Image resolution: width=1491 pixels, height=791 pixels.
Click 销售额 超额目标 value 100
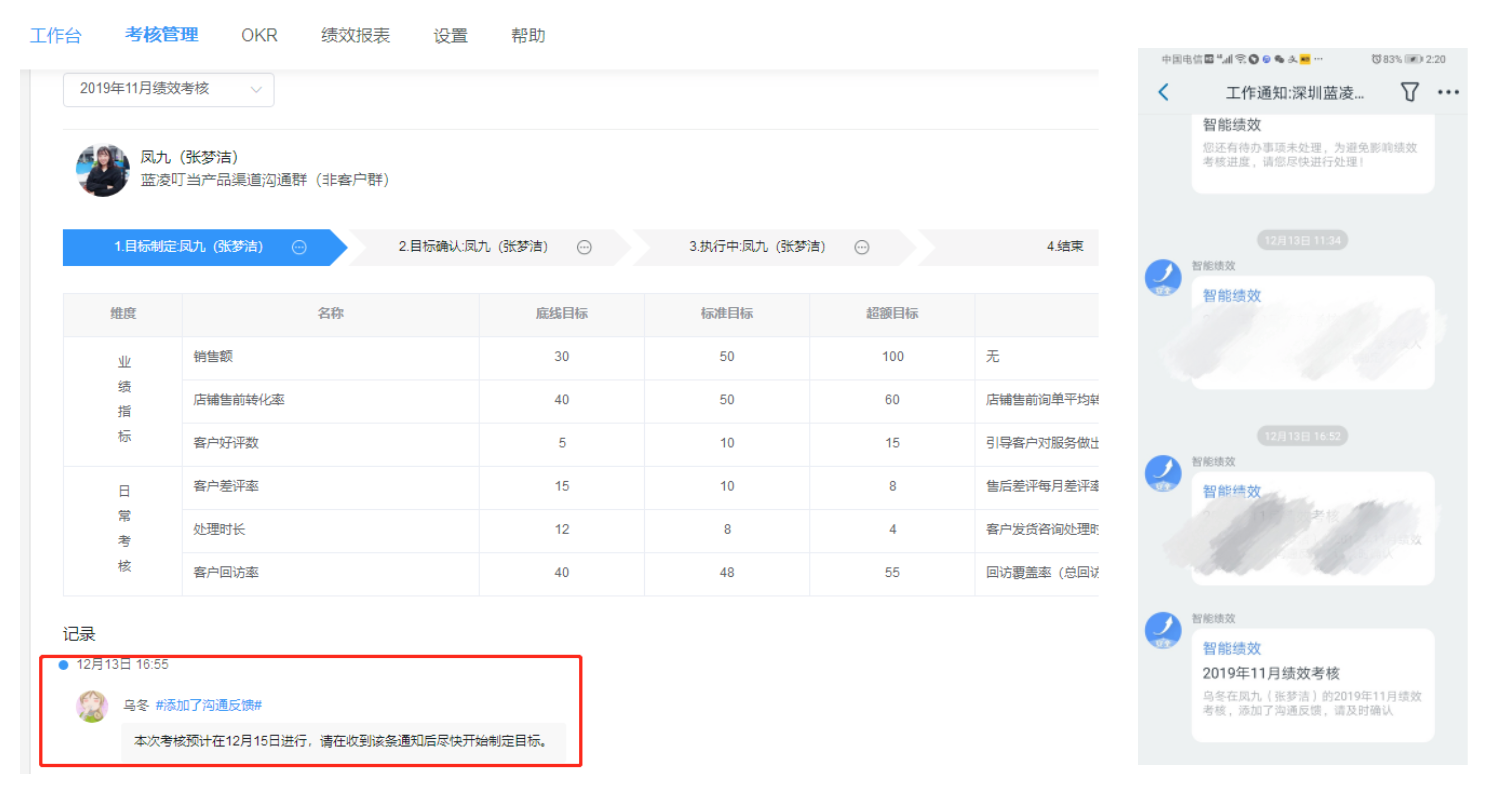coord(893,357)
